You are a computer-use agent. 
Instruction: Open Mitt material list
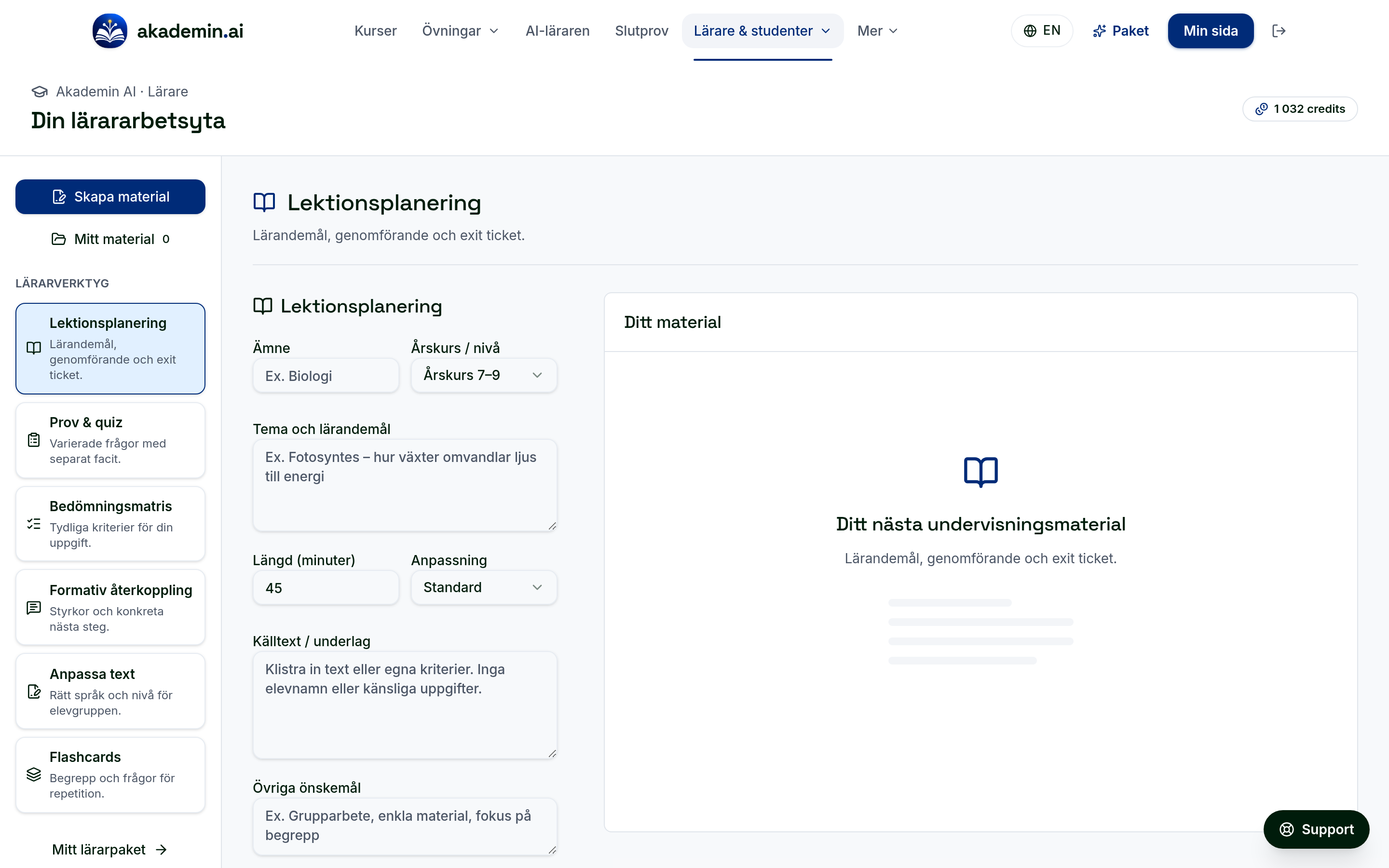(x=110, y=239)
